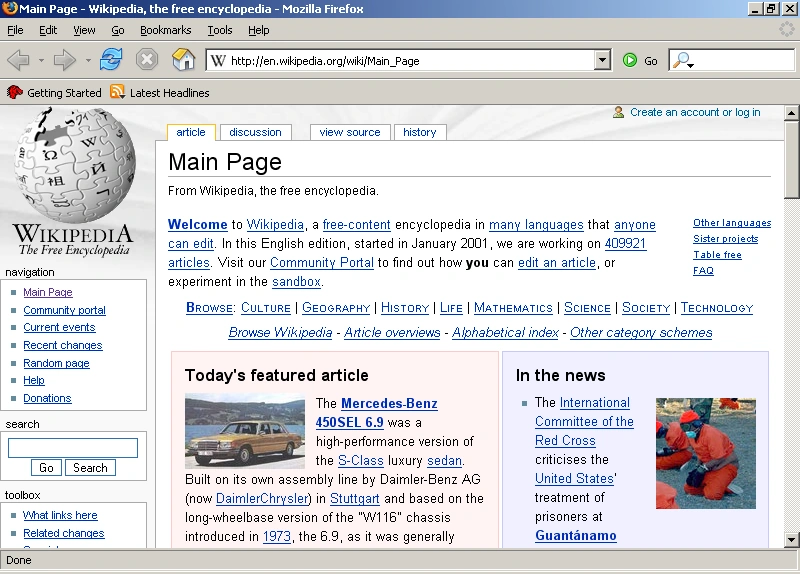This screenshot has height=574, width=800.
Task: Switch to the discussion tab
Action: [x=255, y=132]
